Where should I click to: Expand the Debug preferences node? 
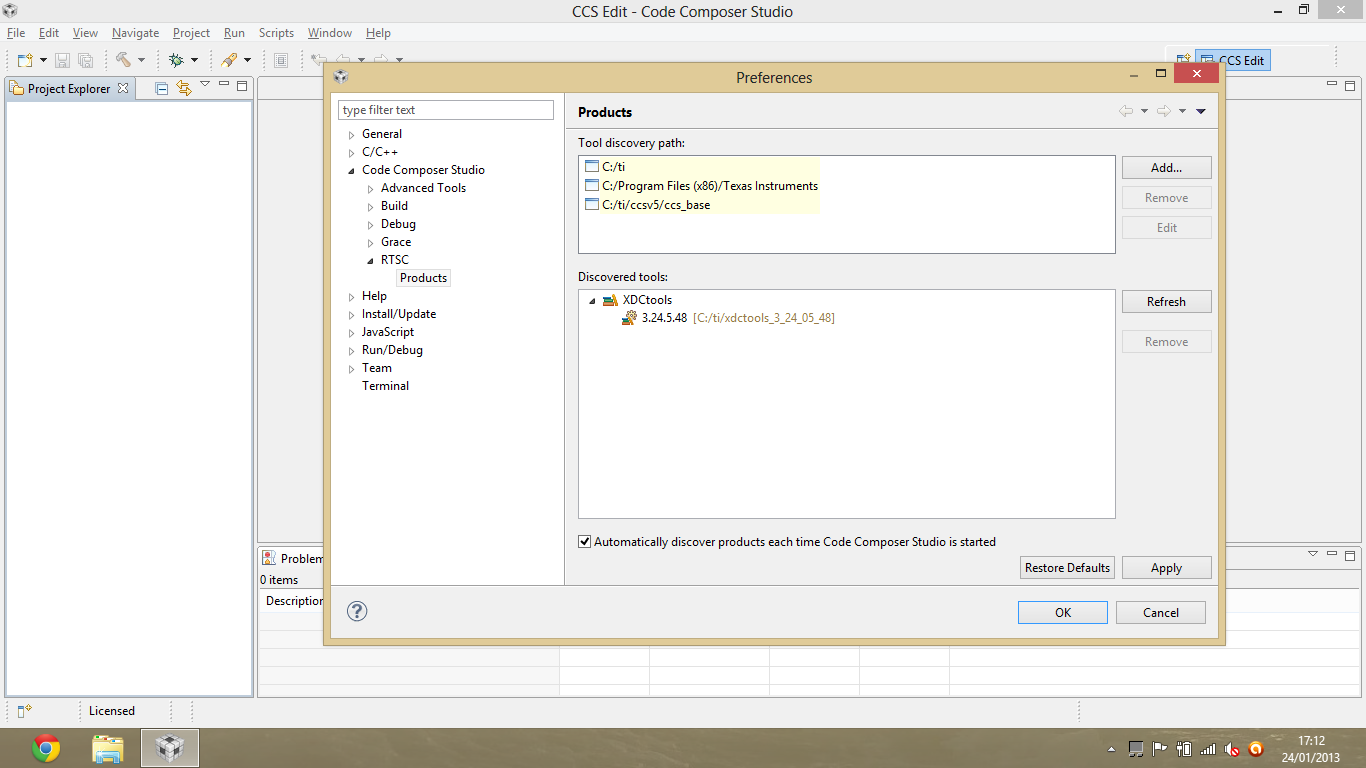[x=371, y=224]
